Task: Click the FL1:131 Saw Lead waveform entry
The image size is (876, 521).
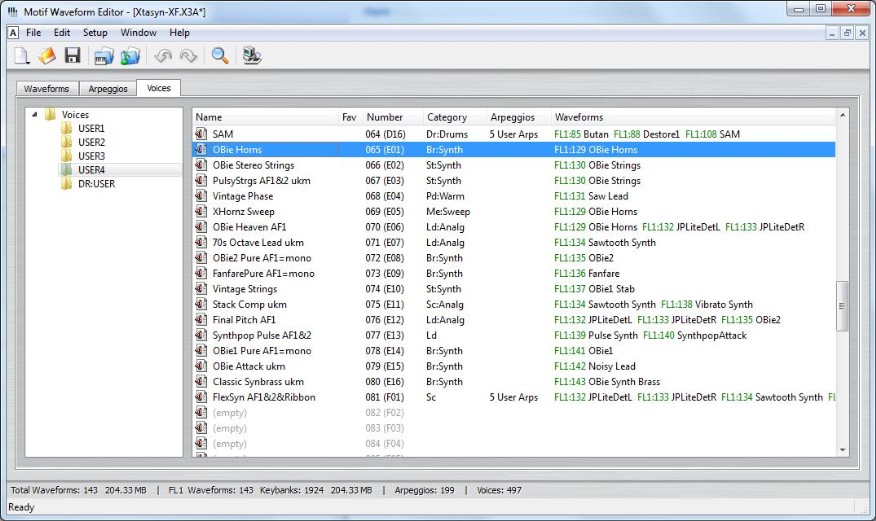Action: click(591, 196)
